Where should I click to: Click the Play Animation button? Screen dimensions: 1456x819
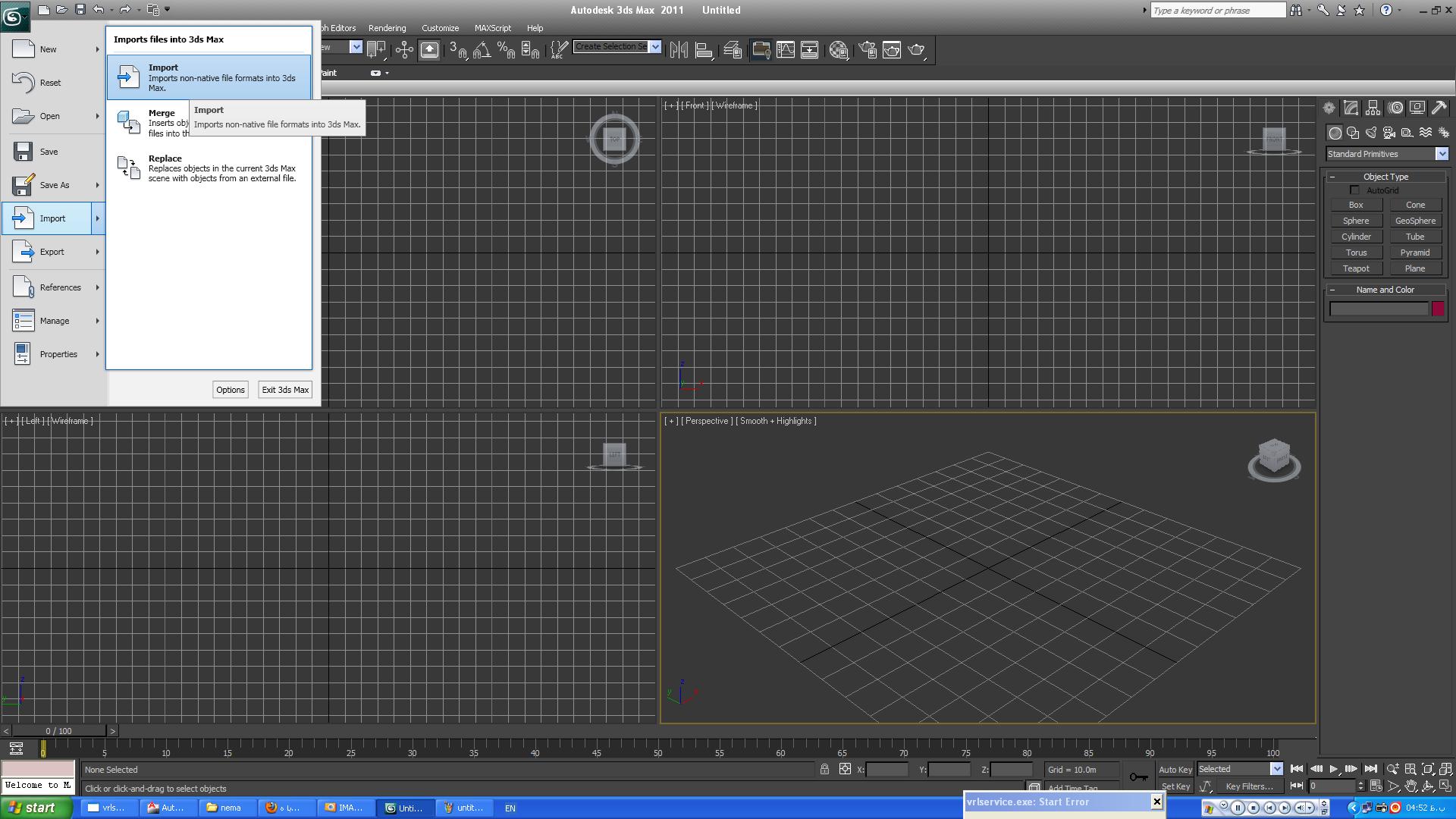(x=1333, y=769)
